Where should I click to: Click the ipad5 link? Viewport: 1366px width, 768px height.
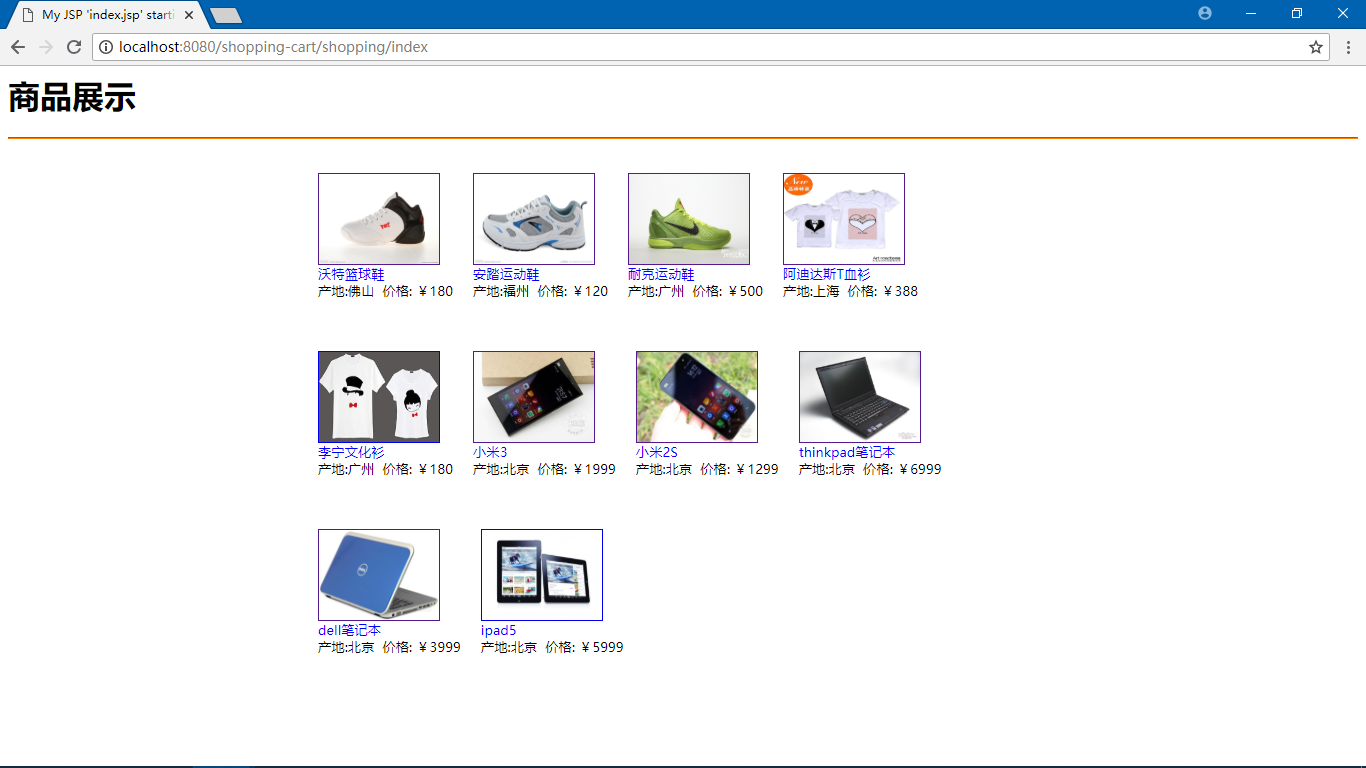(x=499, y=630)
